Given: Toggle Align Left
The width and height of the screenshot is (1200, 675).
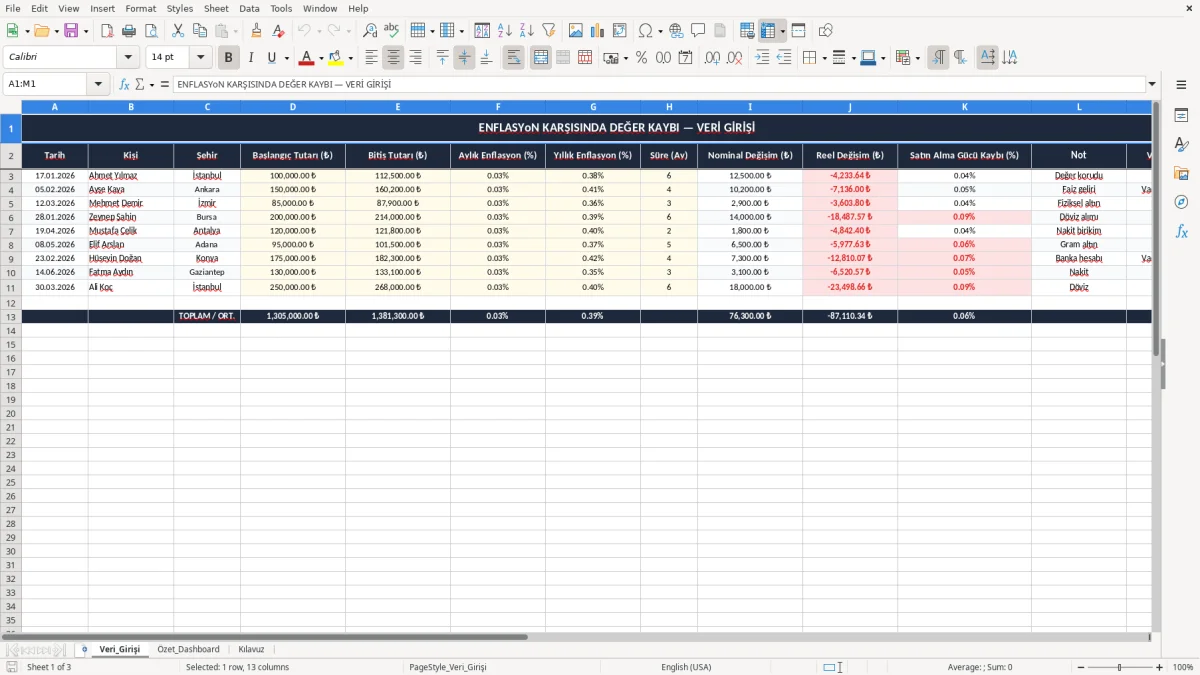Looking at the screenshot, I should (371, 58).
